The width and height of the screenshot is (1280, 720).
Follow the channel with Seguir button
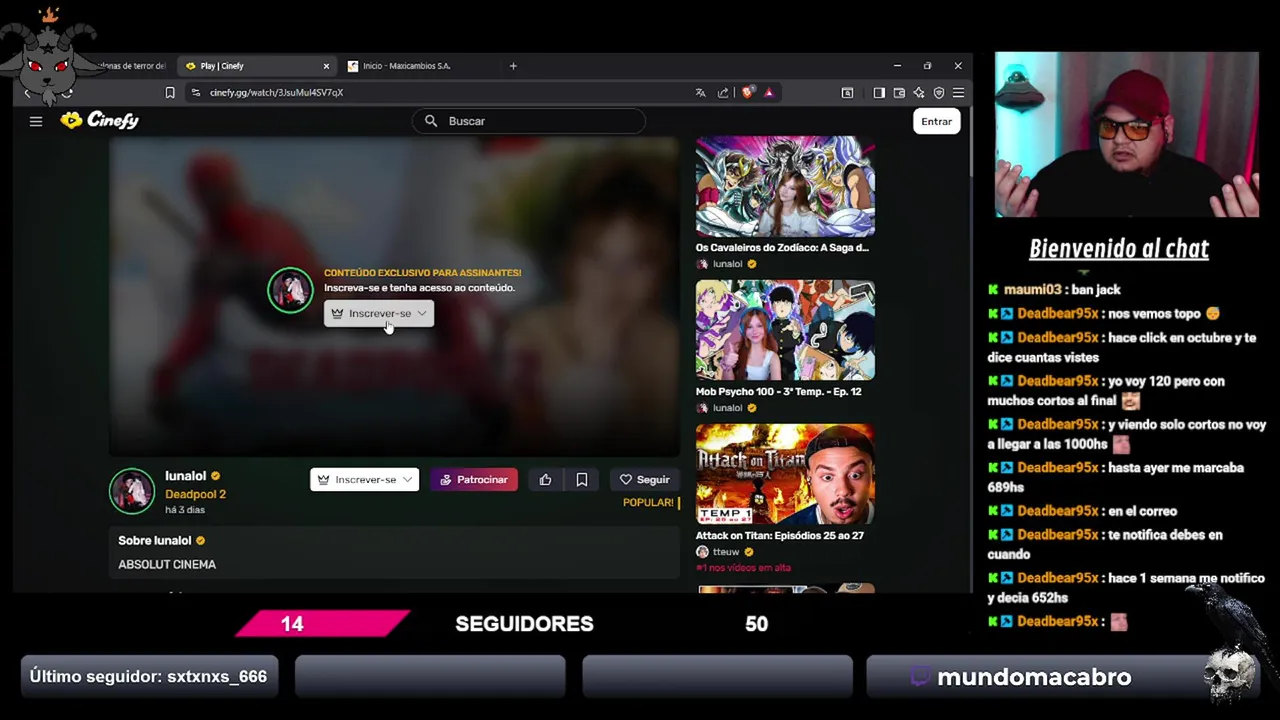coord(644,479)
